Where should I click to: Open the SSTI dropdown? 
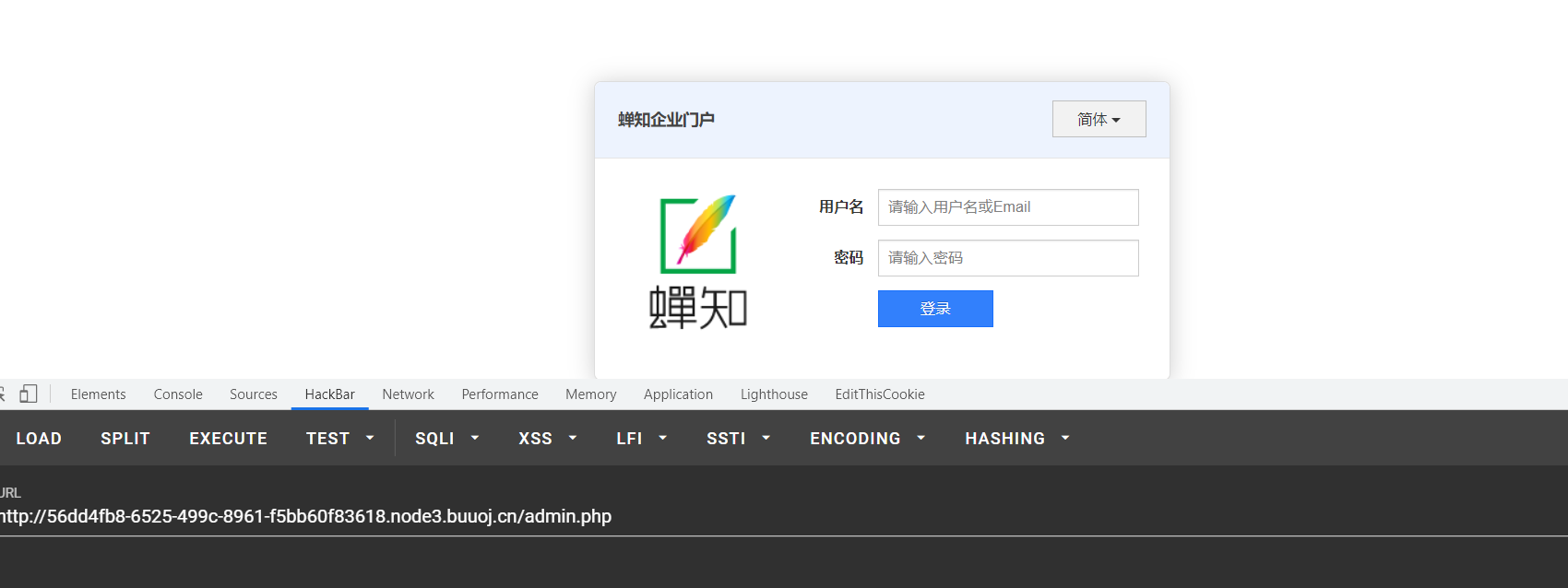(738, 439)
